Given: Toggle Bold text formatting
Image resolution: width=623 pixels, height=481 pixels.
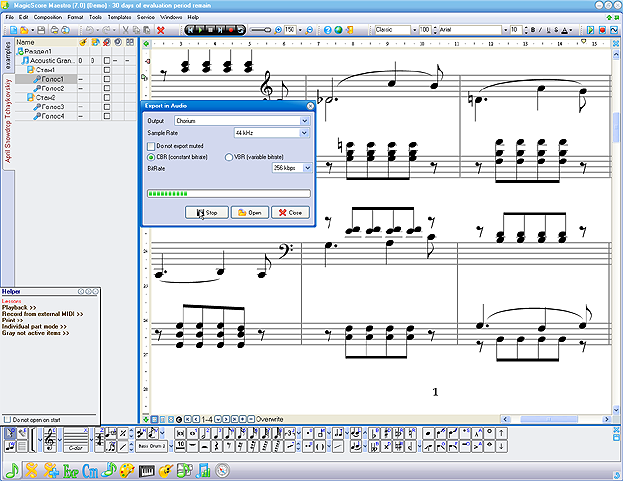Looking at the screenshot, I should [x=533, y=30].
